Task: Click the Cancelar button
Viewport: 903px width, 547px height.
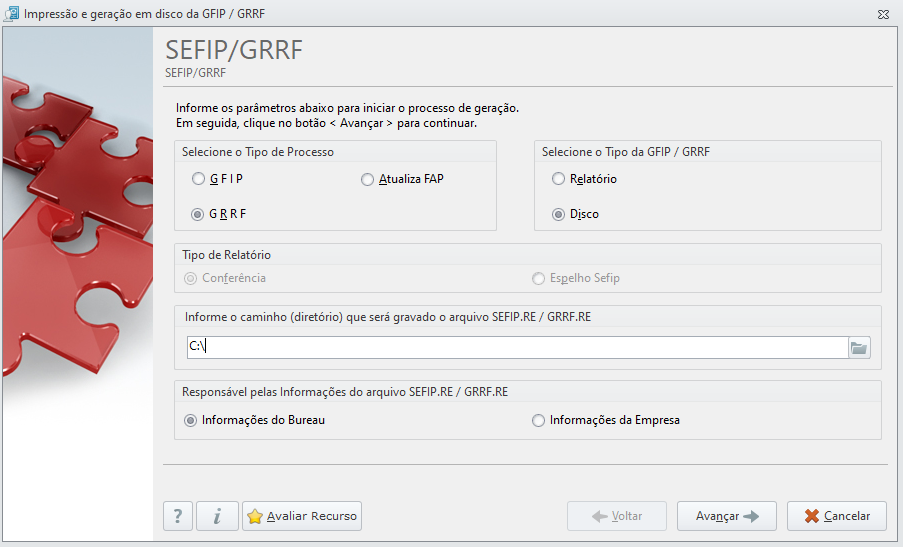Action: coord(837,516)
